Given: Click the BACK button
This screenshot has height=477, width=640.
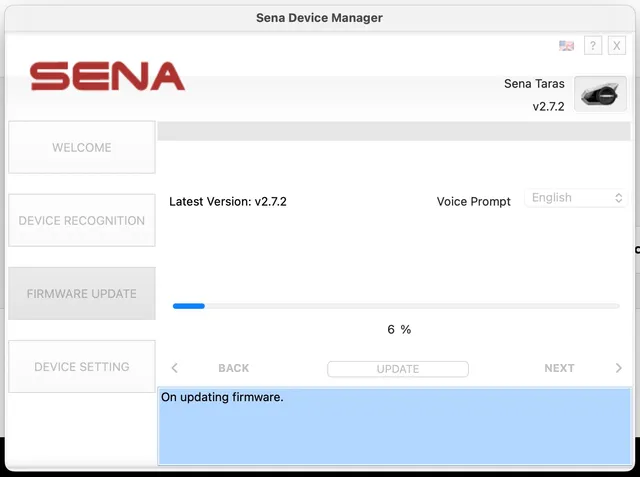Looking at the screenshot, I should (x=233, y=368).
